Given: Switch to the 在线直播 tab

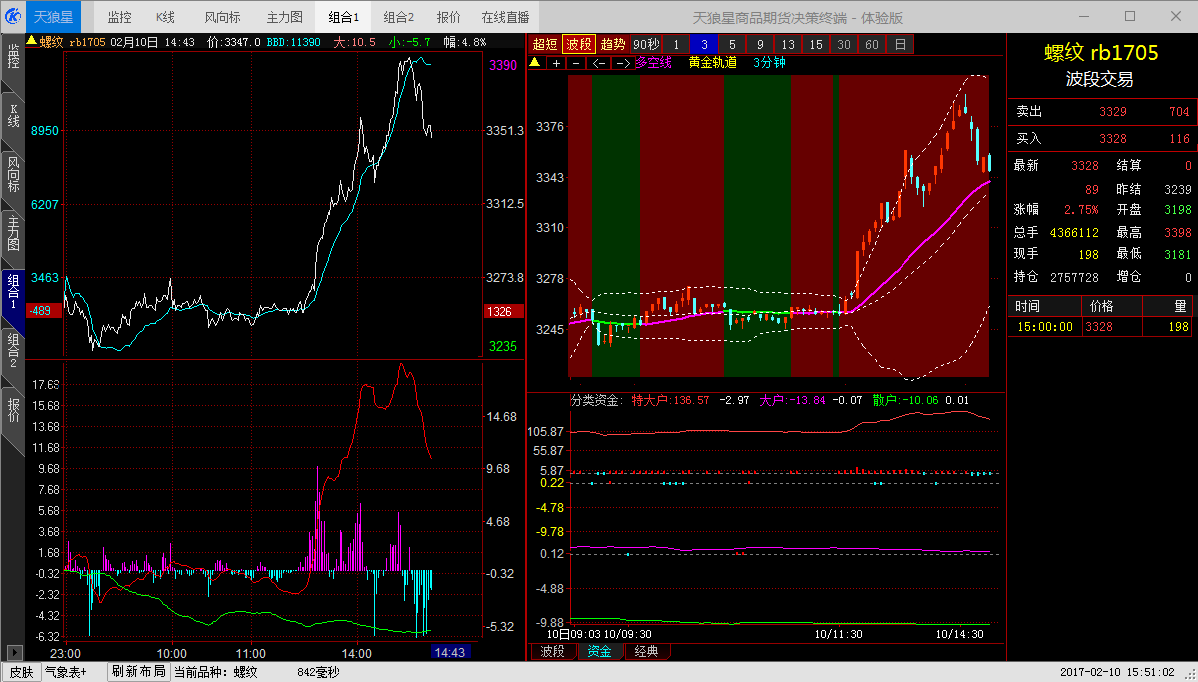Looking at the screenshot, I should pos(505,17).
